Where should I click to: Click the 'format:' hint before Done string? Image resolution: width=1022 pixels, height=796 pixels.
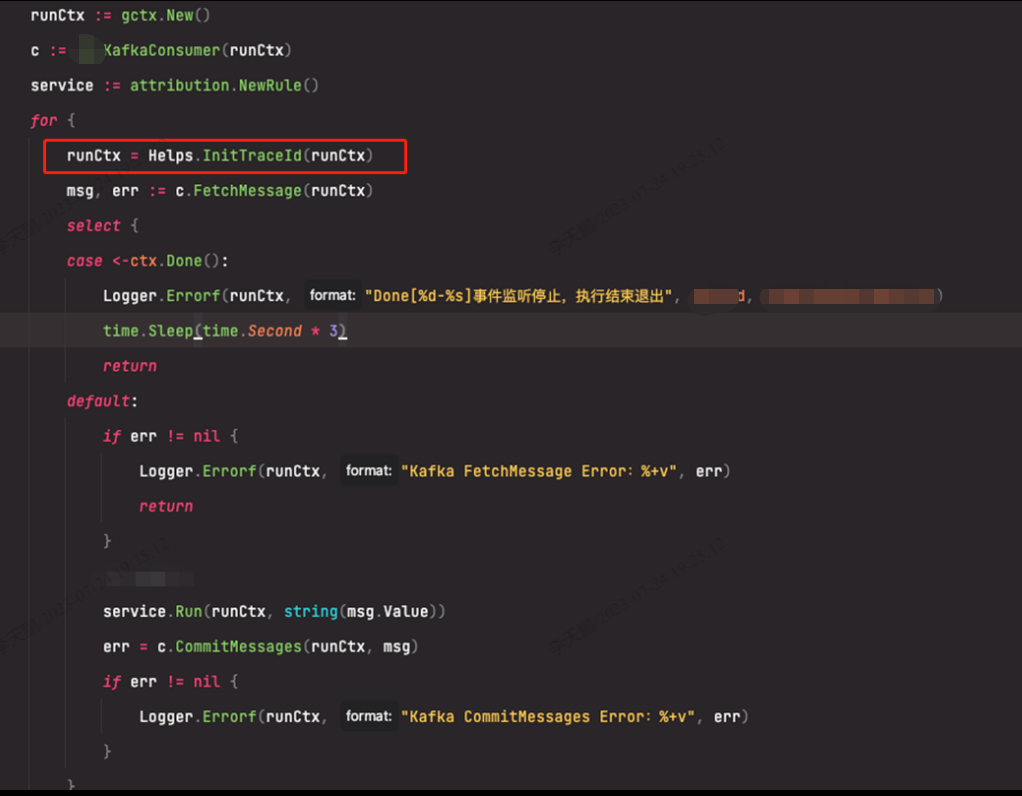pyautogui.click(x=332, y=295)
